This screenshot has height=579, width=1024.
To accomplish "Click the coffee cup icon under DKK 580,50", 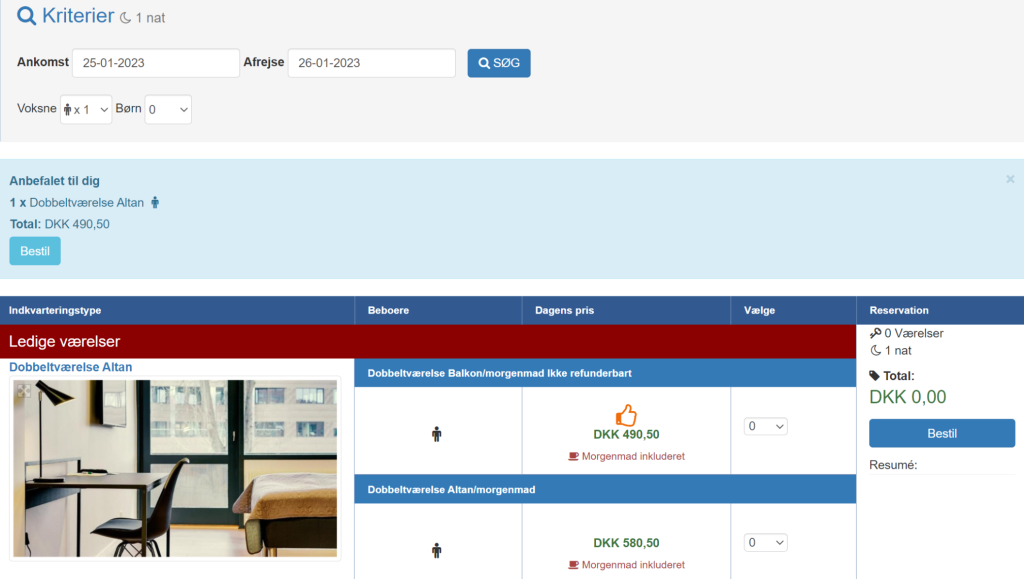I will click(x=573, y=565).
